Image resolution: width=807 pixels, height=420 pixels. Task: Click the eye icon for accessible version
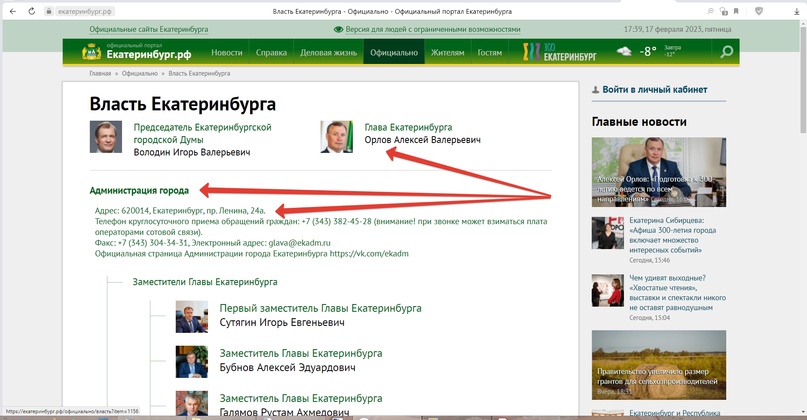pyautogui.click(x=337, y=30)
